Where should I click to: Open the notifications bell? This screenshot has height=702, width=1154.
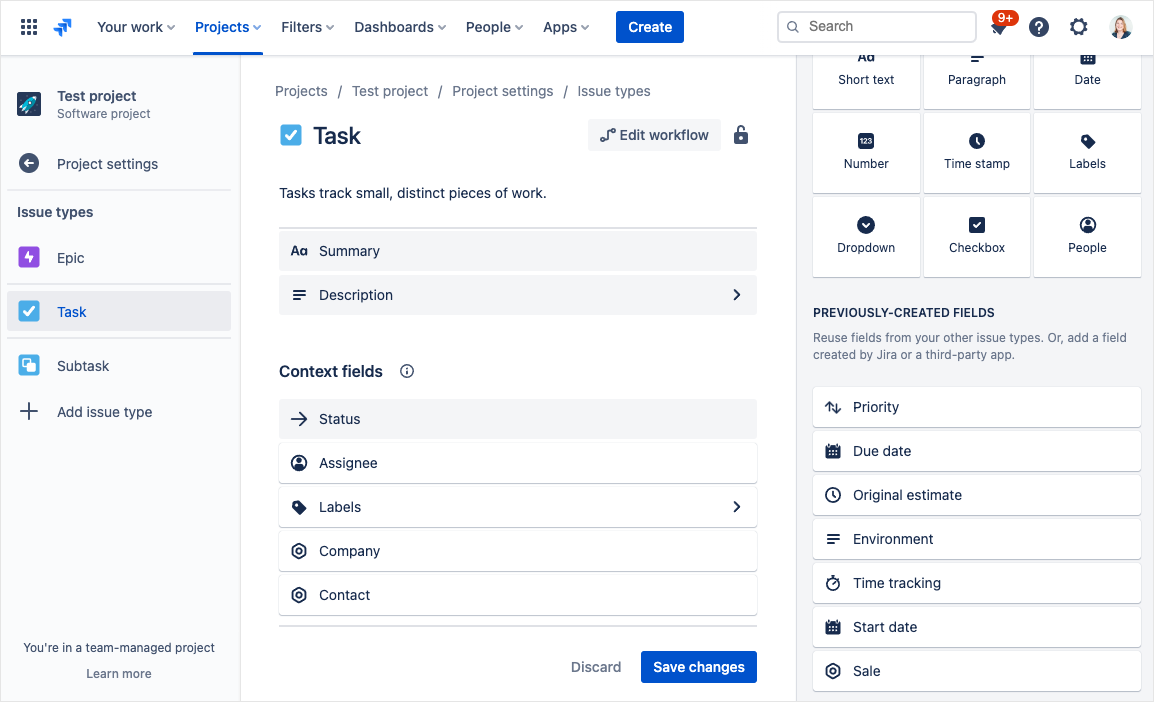coord(998,28)
